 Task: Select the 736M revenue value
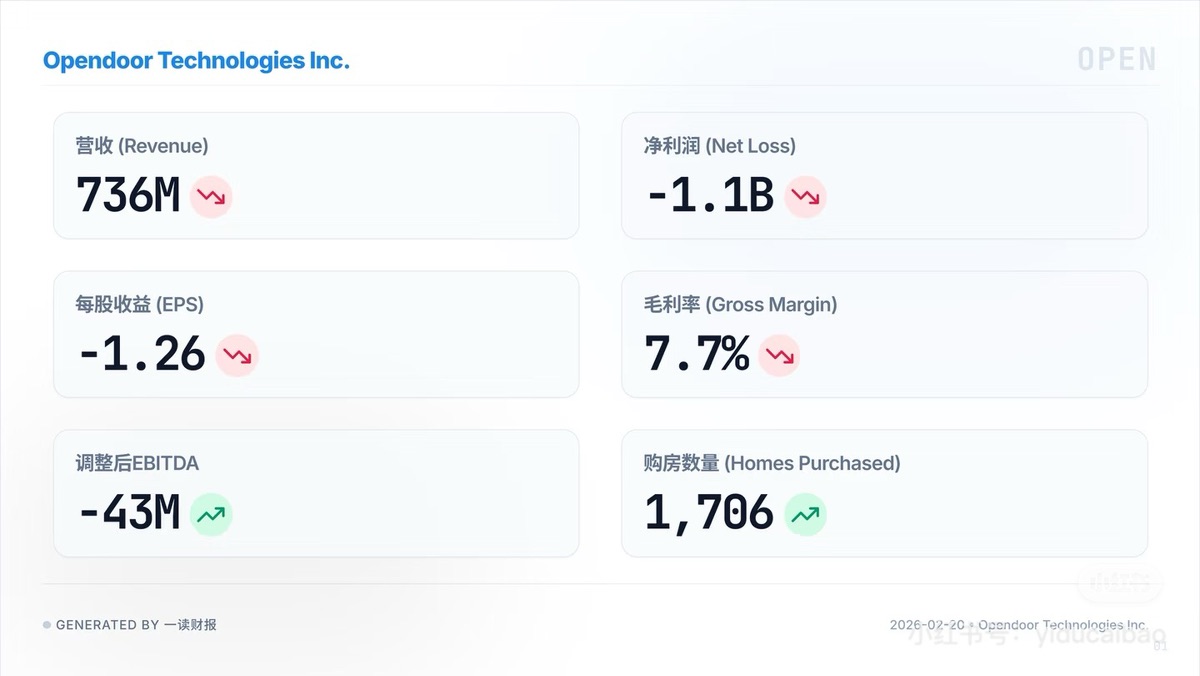click(128, 196)
